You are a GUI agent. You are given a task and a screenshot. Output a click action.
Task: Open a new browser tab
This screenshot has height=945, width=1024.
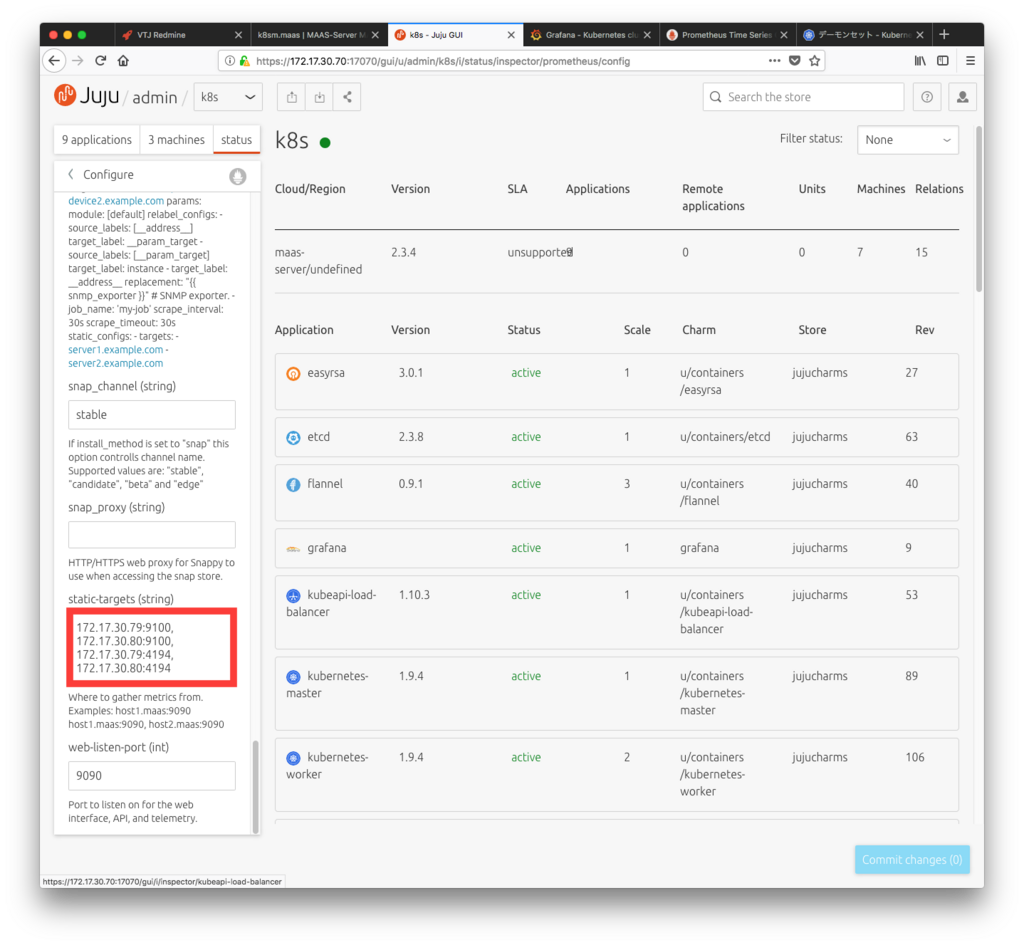coord(944,35)
